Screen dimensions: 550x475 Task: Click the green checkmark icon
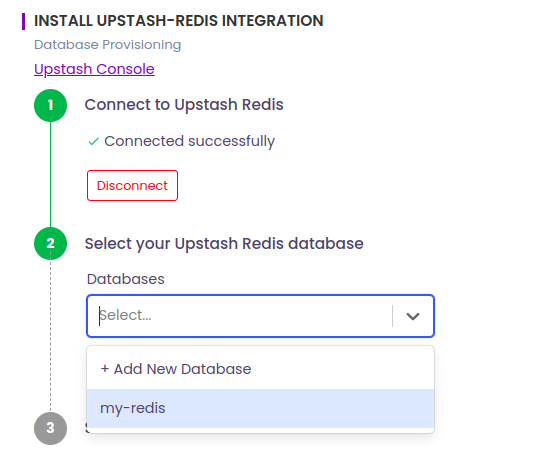[93, 142]
